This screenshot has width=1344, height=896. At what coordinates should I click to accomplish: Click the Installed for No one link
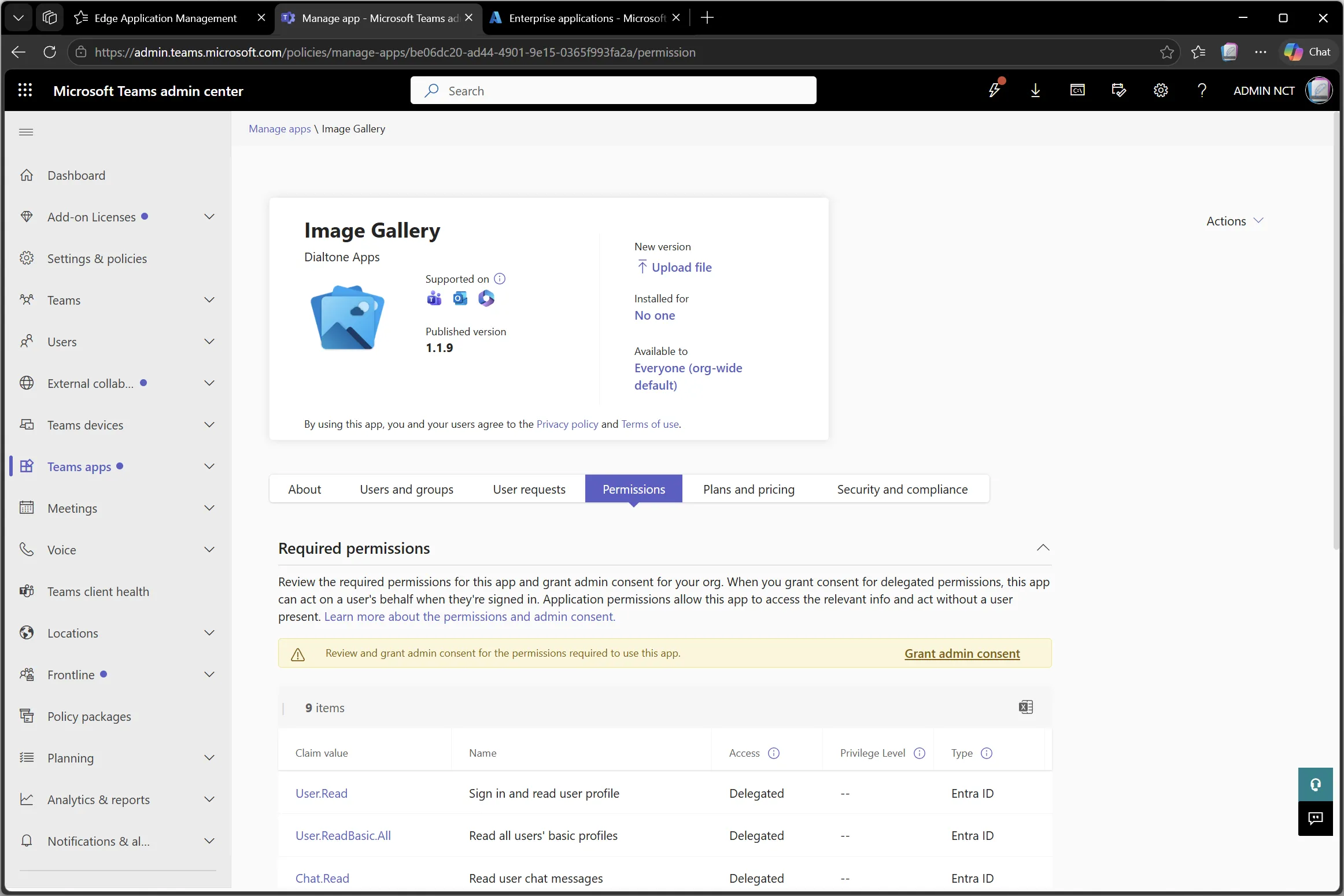[655, 315]
